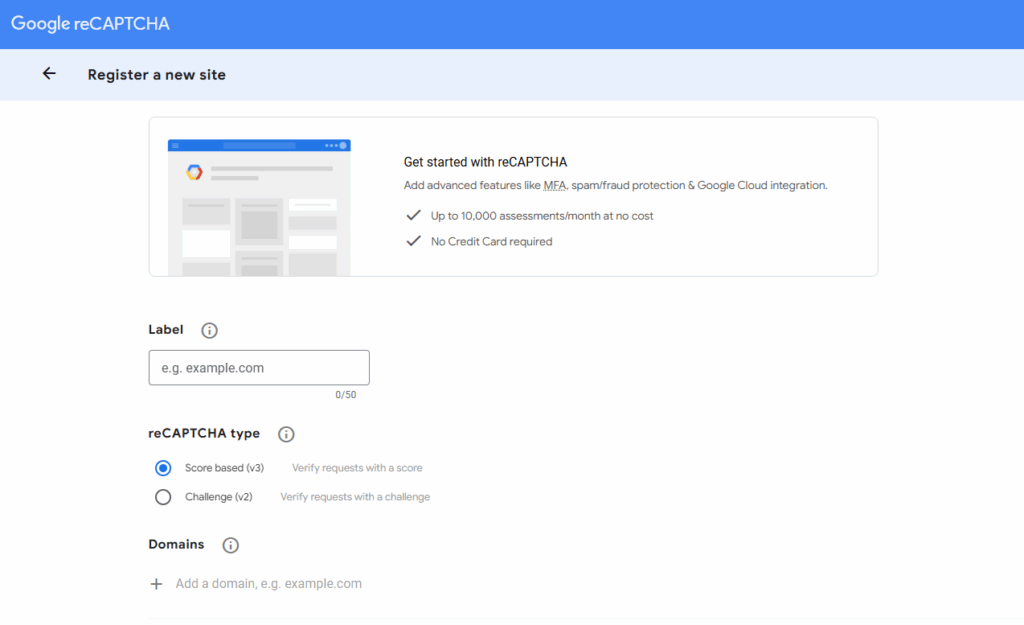Click the Add a domain input field
Image resolution: width=1024 pixels, height=625 pixels.
pos(268,584)
